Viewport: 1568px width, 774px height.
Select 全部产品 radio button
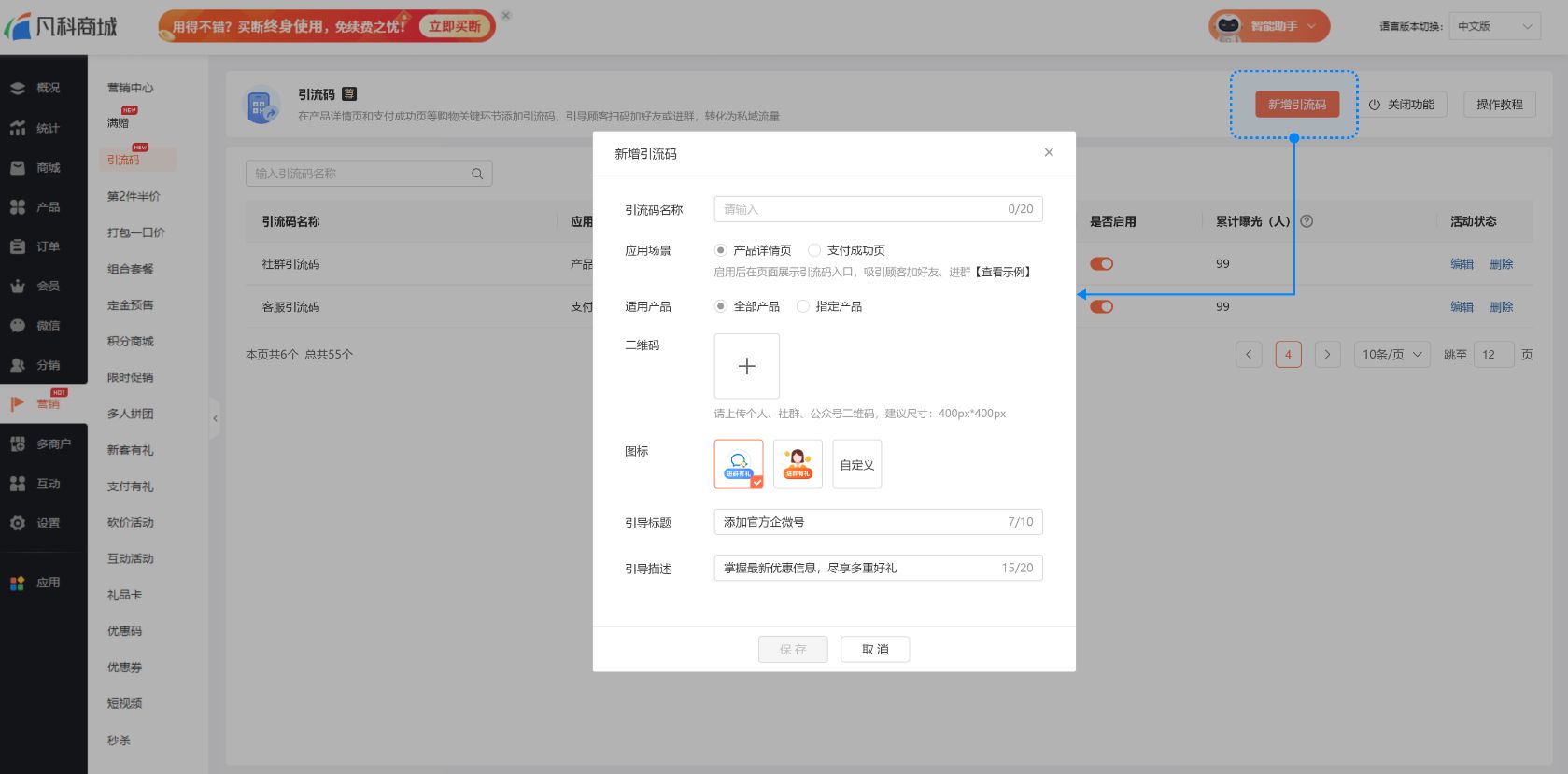tap(720, 306)
